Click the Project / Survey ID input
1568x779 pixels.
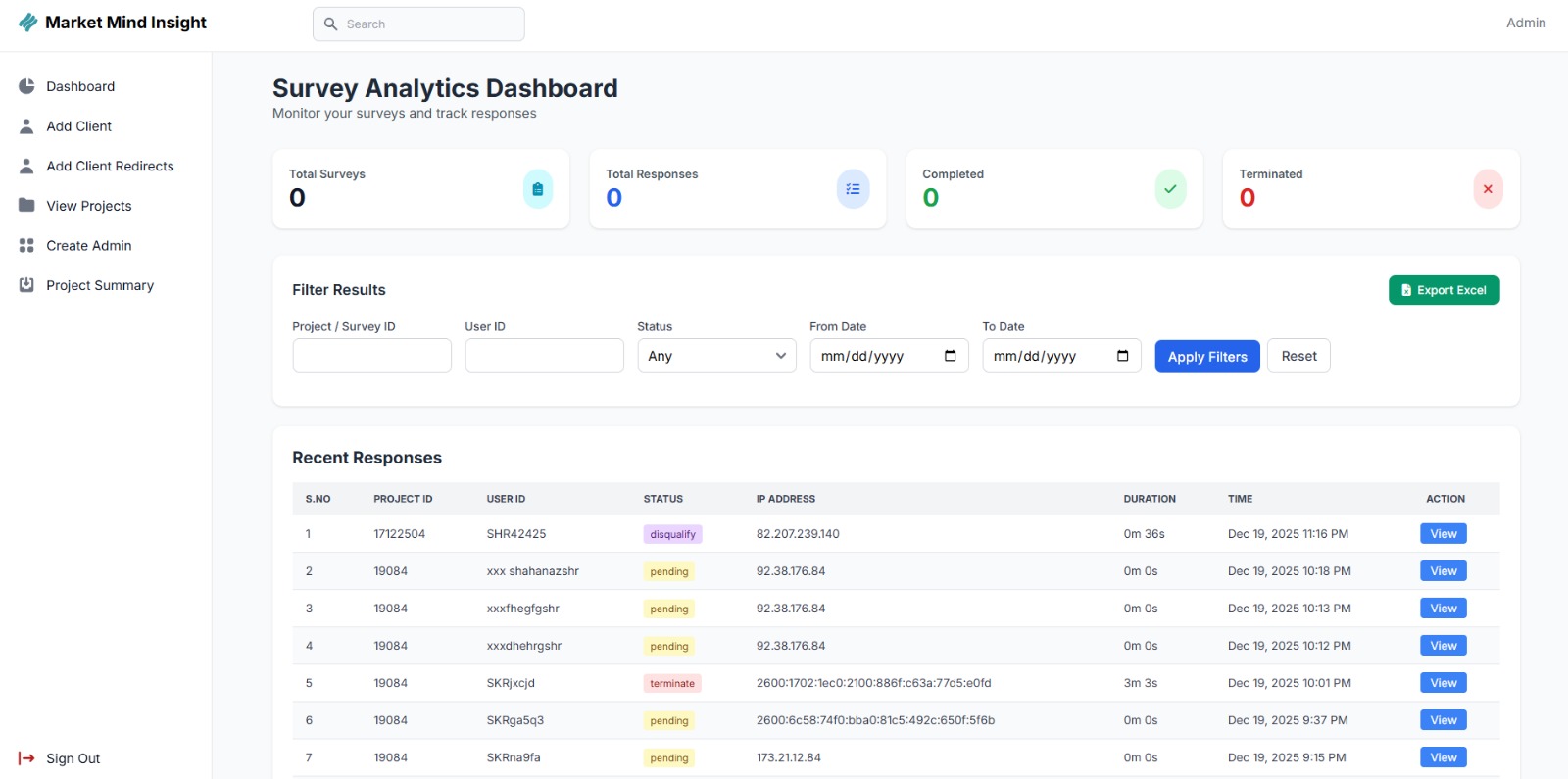pyautogui.click(x=371, y=356)
